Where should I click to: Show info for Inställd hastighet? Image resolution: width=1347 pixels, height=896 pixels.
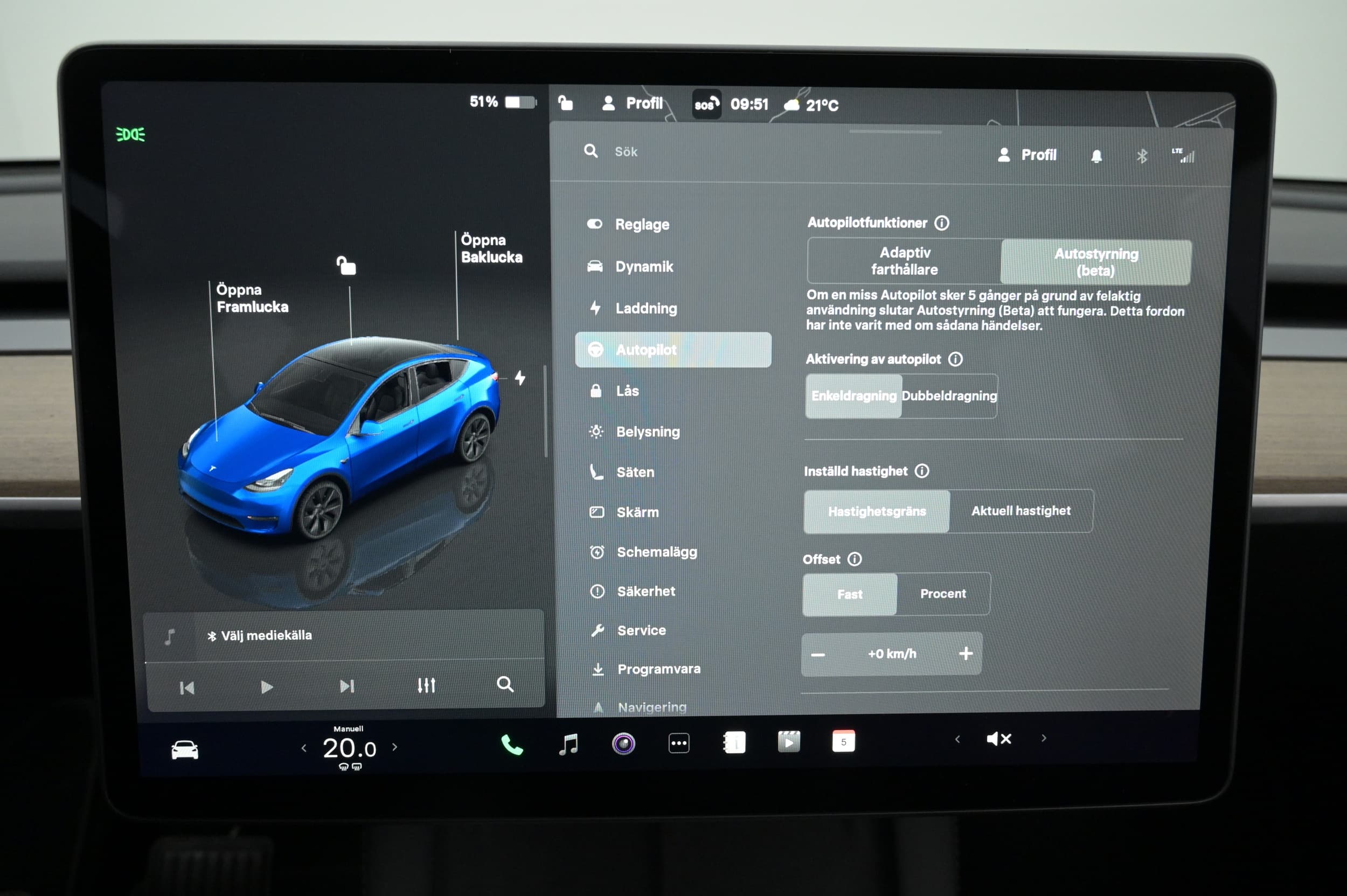922,471
